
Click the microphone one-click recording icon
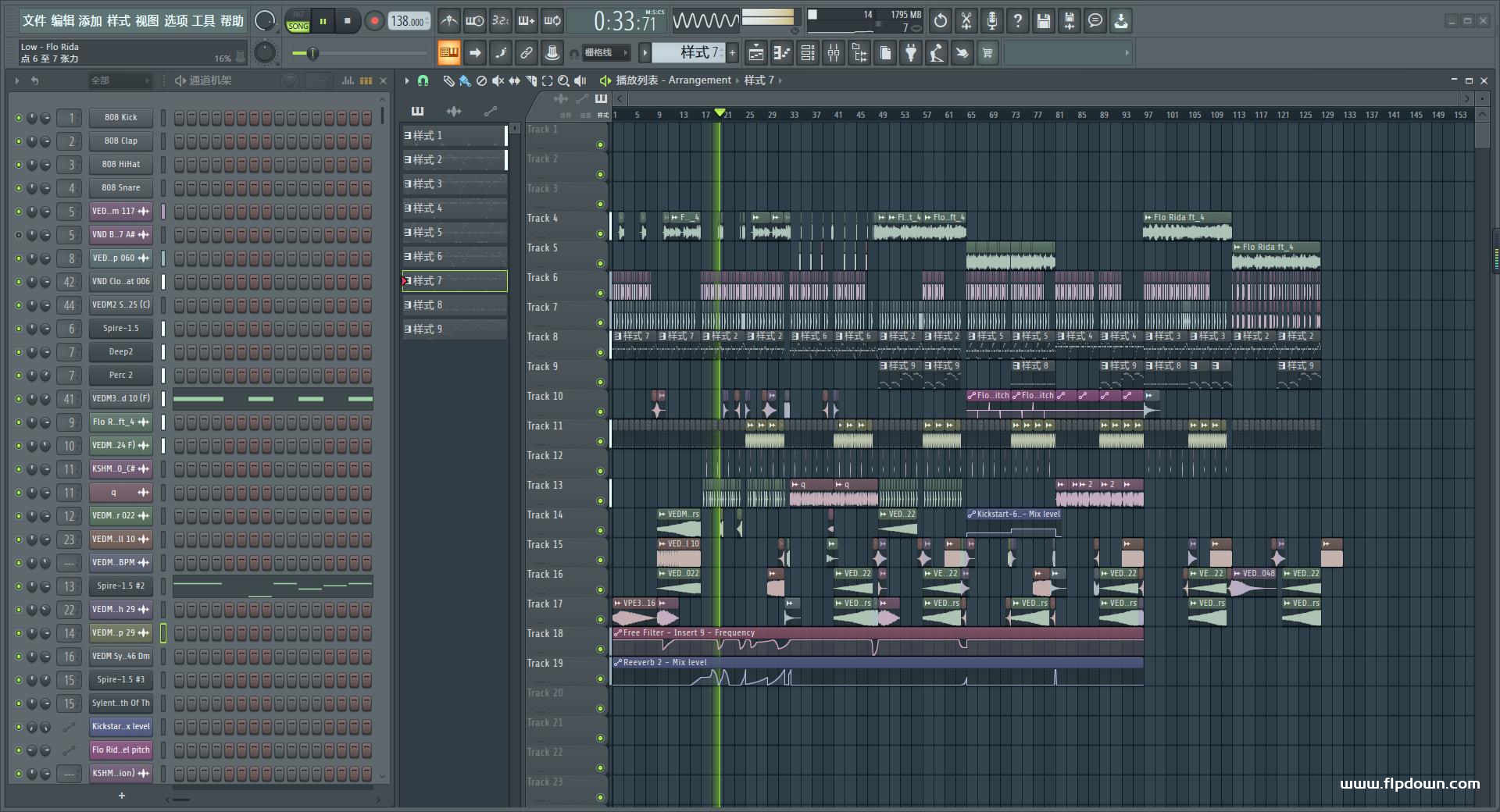click(992, 21)
